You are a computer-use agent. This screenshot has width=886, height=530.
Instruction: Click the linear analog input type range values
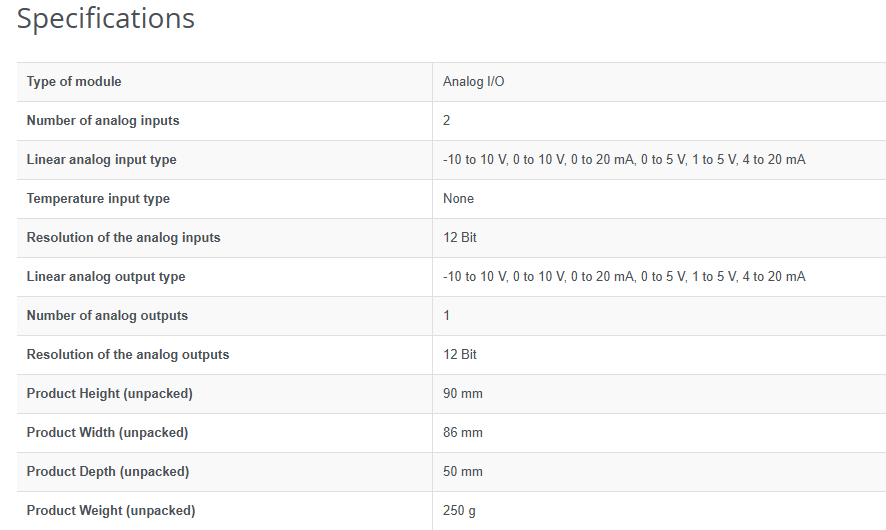point(624,159)
